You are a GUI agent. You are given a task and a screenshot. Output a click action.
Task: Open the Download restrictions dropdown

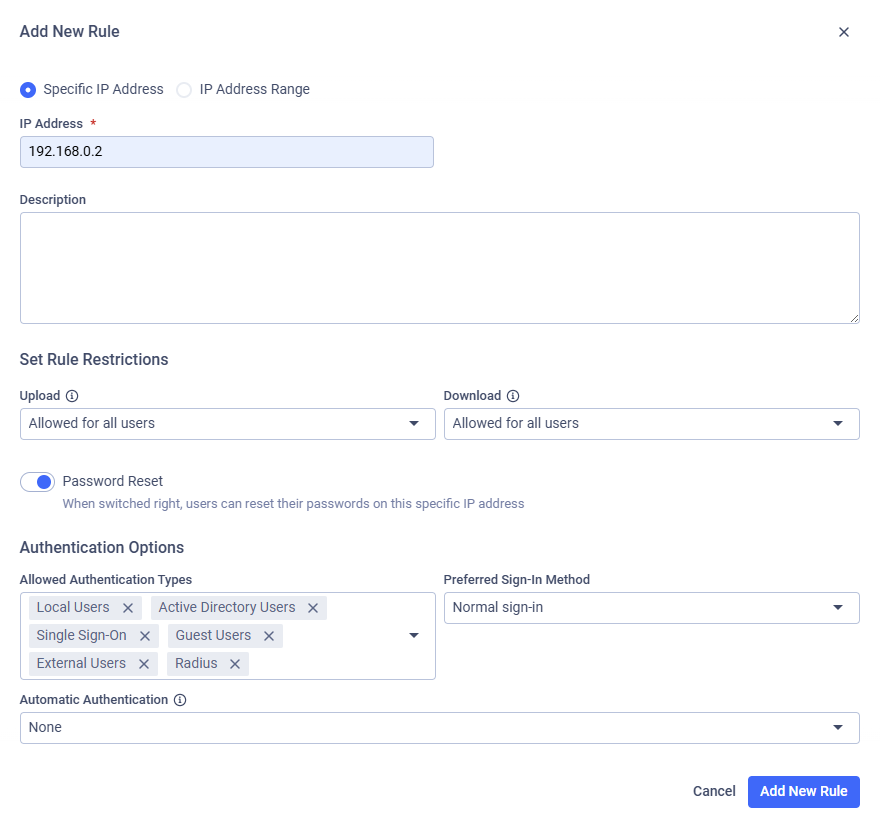pos(651,424)
